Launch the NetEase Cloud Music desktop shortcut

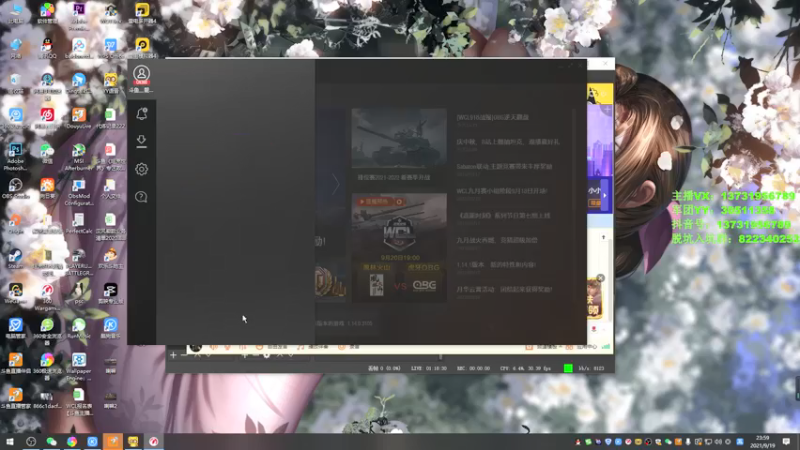[47, 118]
